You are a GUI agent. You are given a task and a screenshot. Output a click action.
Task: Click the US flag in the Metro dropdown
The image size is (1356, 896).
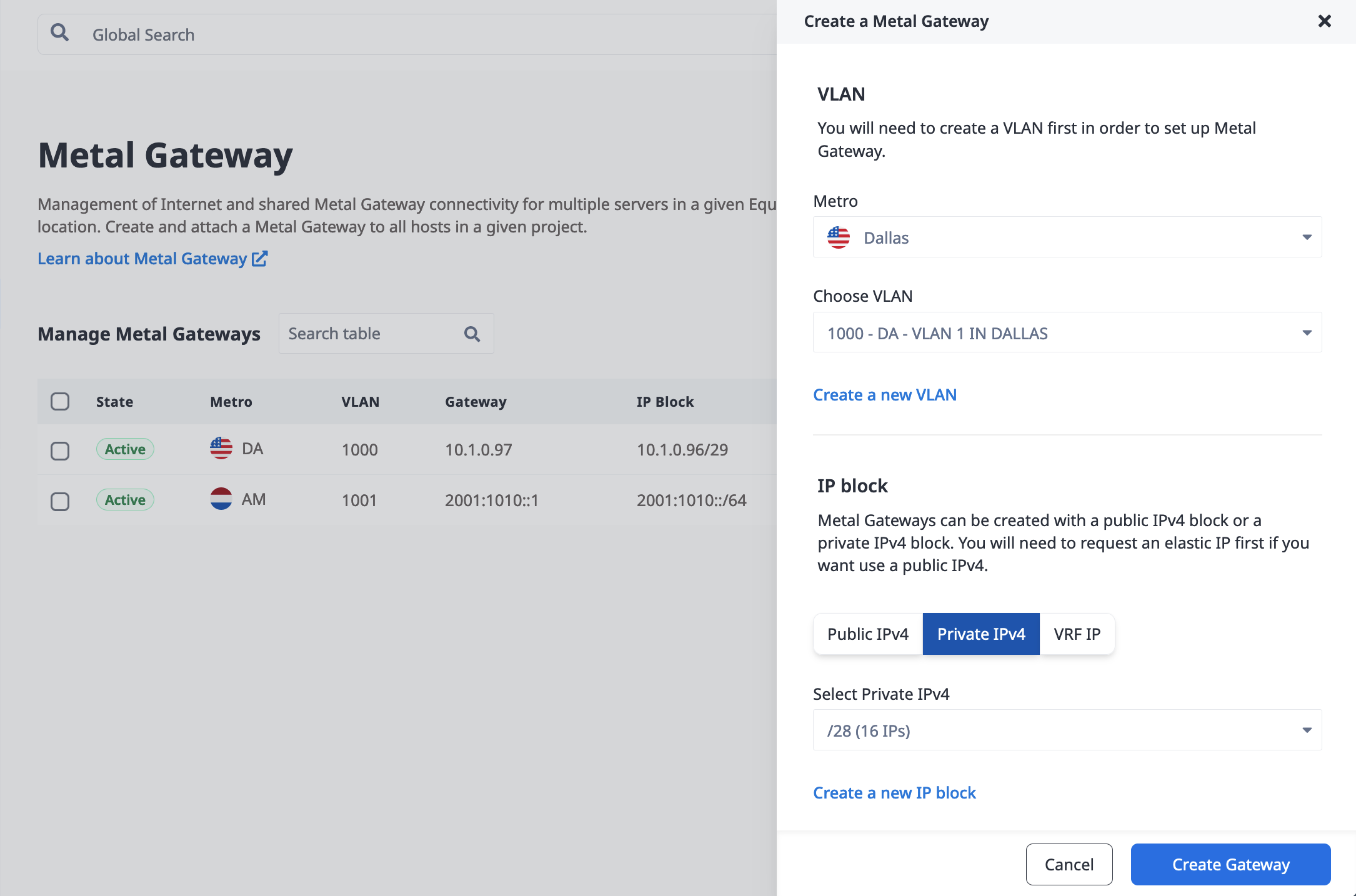coord(839,237)
